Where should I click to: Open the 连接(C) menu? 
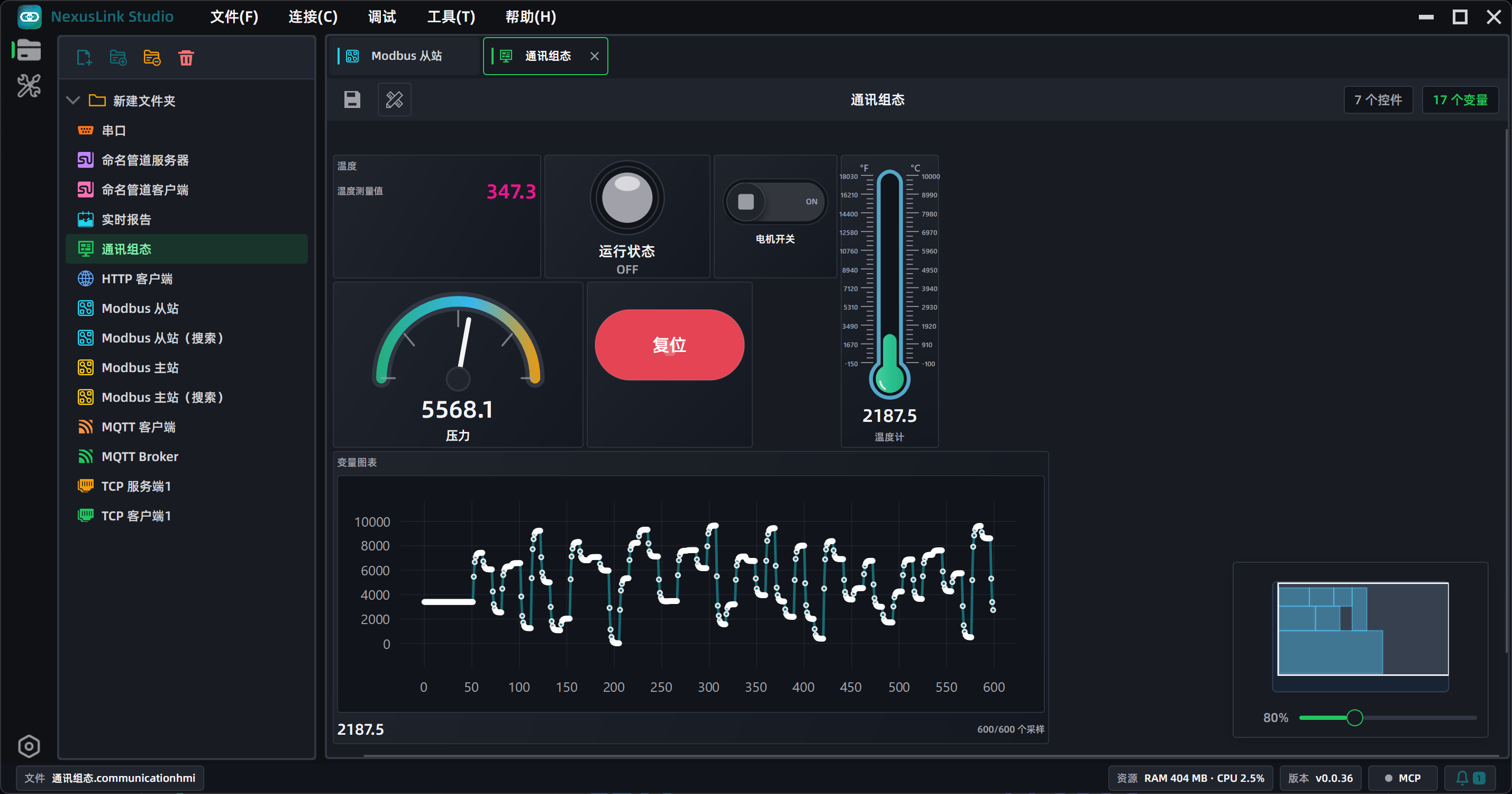[x=313, y=16]
